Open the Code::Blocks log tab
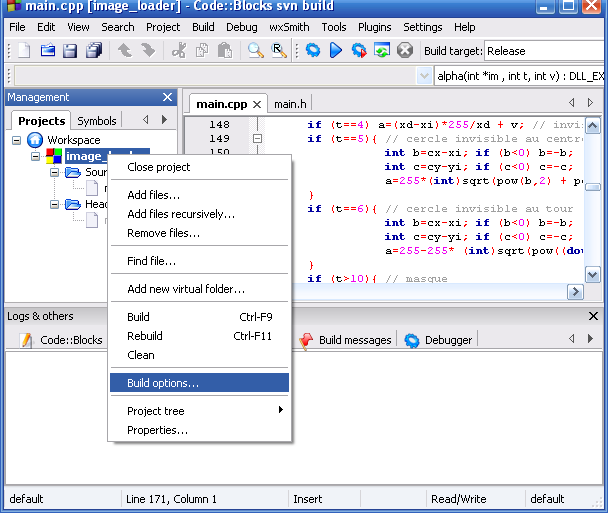The image size is (608, 513). point(62,340)
